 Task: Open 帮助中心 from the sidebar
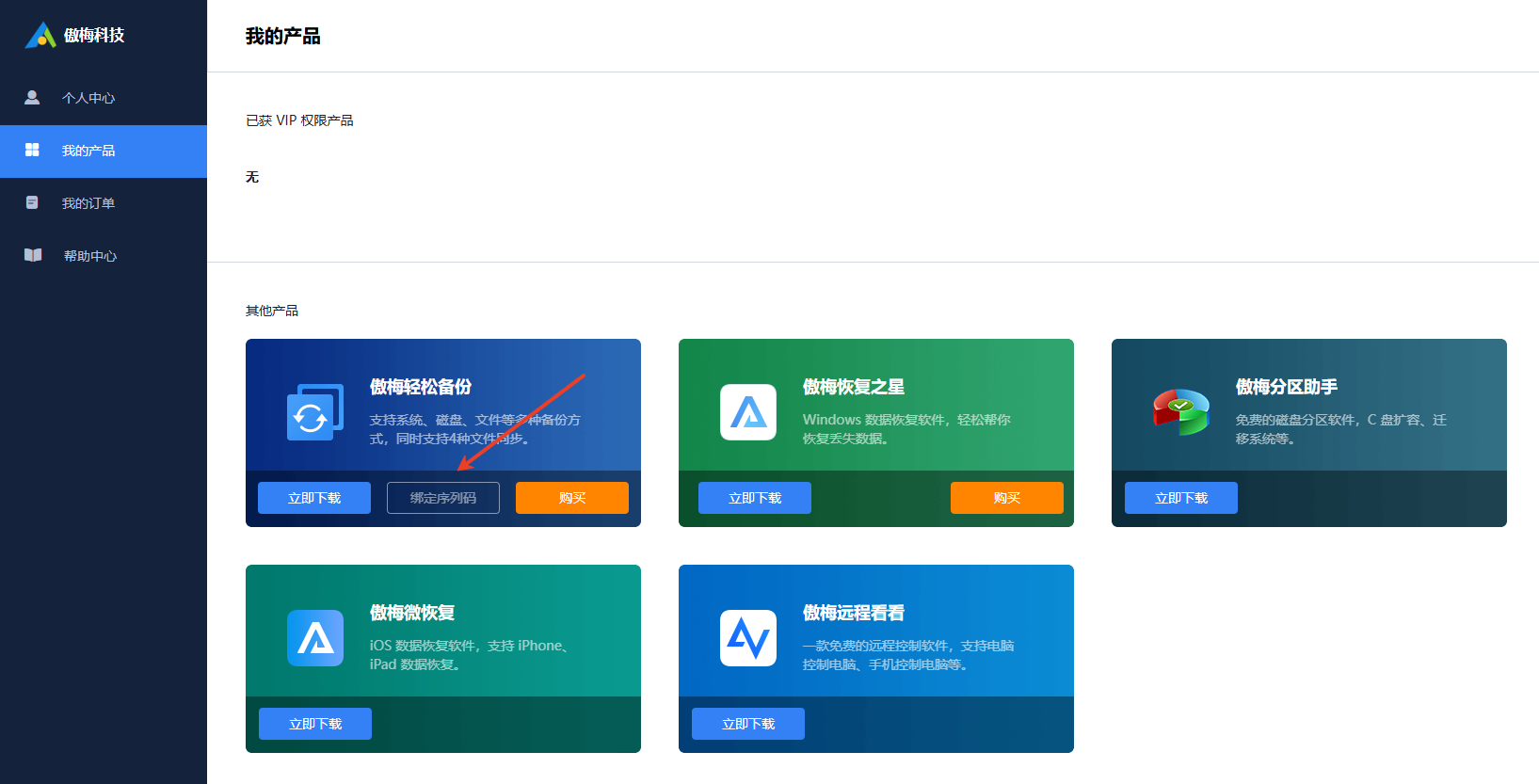[x=90, y=256]
